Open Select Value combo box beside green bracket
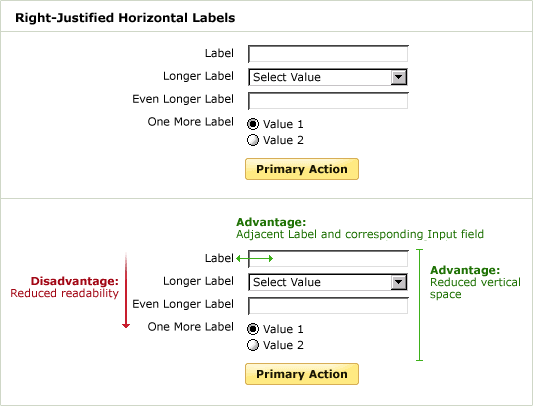Screen dimensions: 533x406 pyautogui.click(x=328, y=282)
